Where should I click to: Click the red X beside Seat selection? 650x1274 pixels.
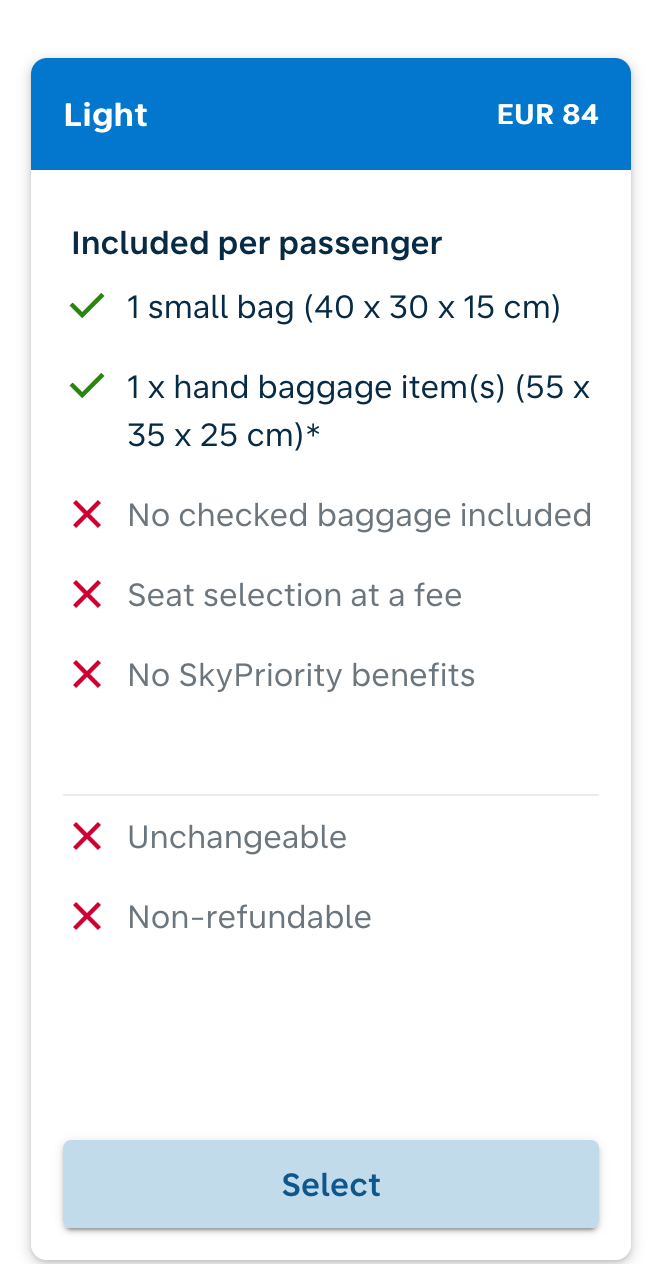pos(88,595)
